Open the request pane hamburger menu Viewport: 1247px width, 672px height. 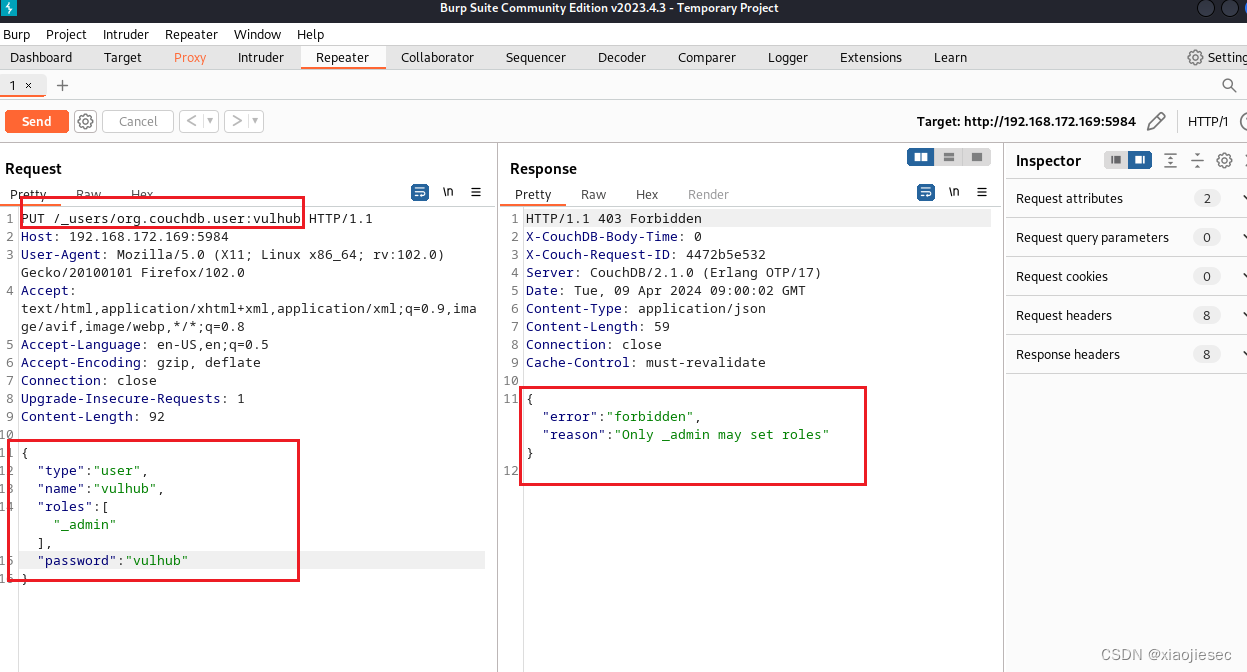point(476,192)
